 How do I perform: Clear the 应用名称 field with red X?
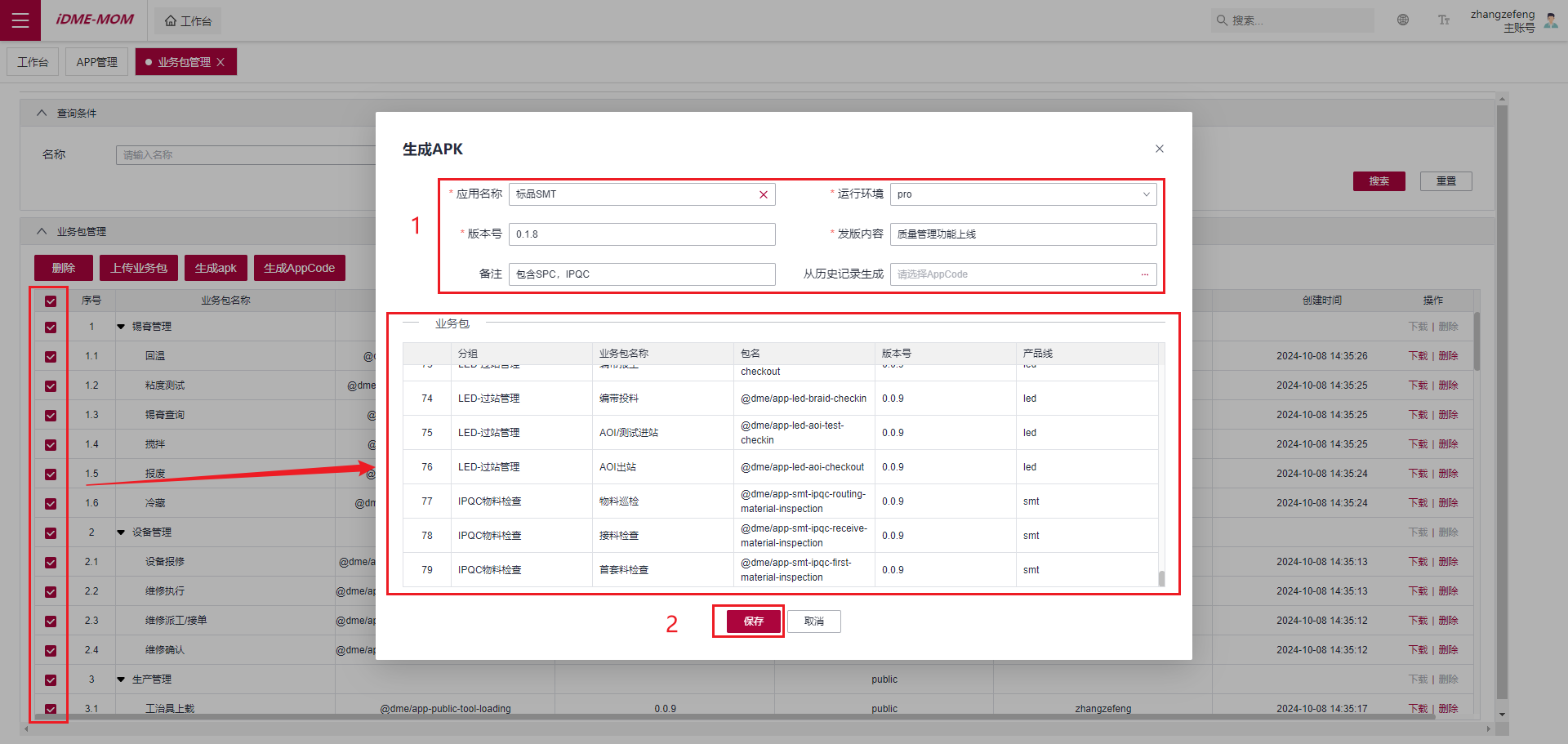763,194
